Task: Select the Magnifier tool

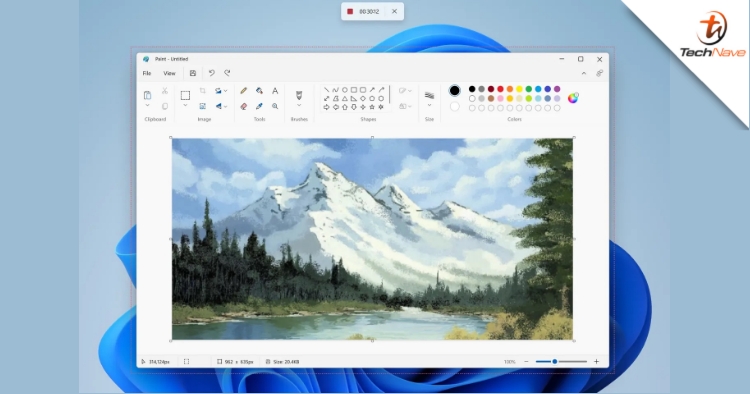Action: [x=275, y=106]
